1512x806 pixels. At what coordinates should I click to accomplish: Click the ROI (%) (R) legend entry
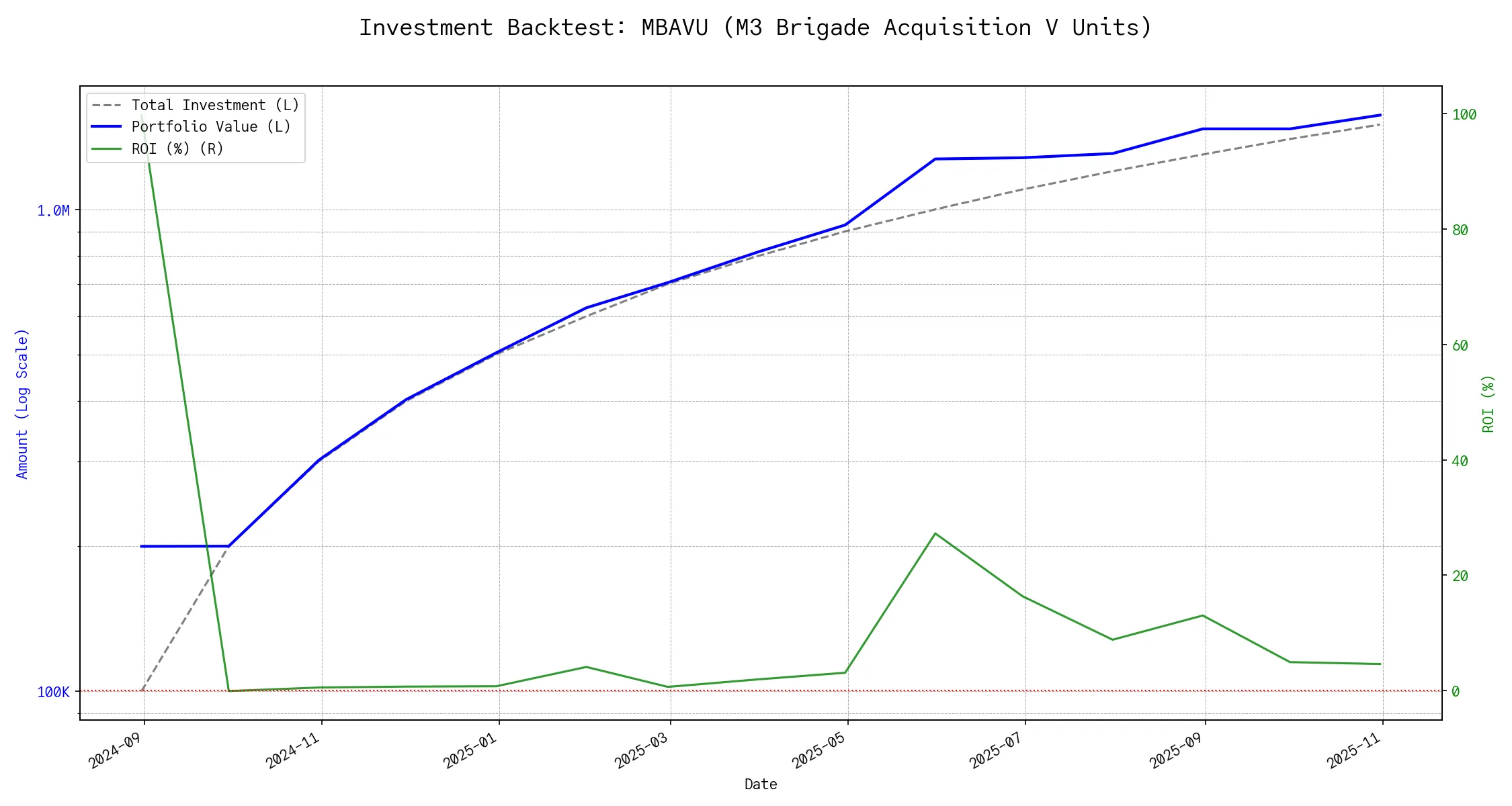tap(177, 148)
